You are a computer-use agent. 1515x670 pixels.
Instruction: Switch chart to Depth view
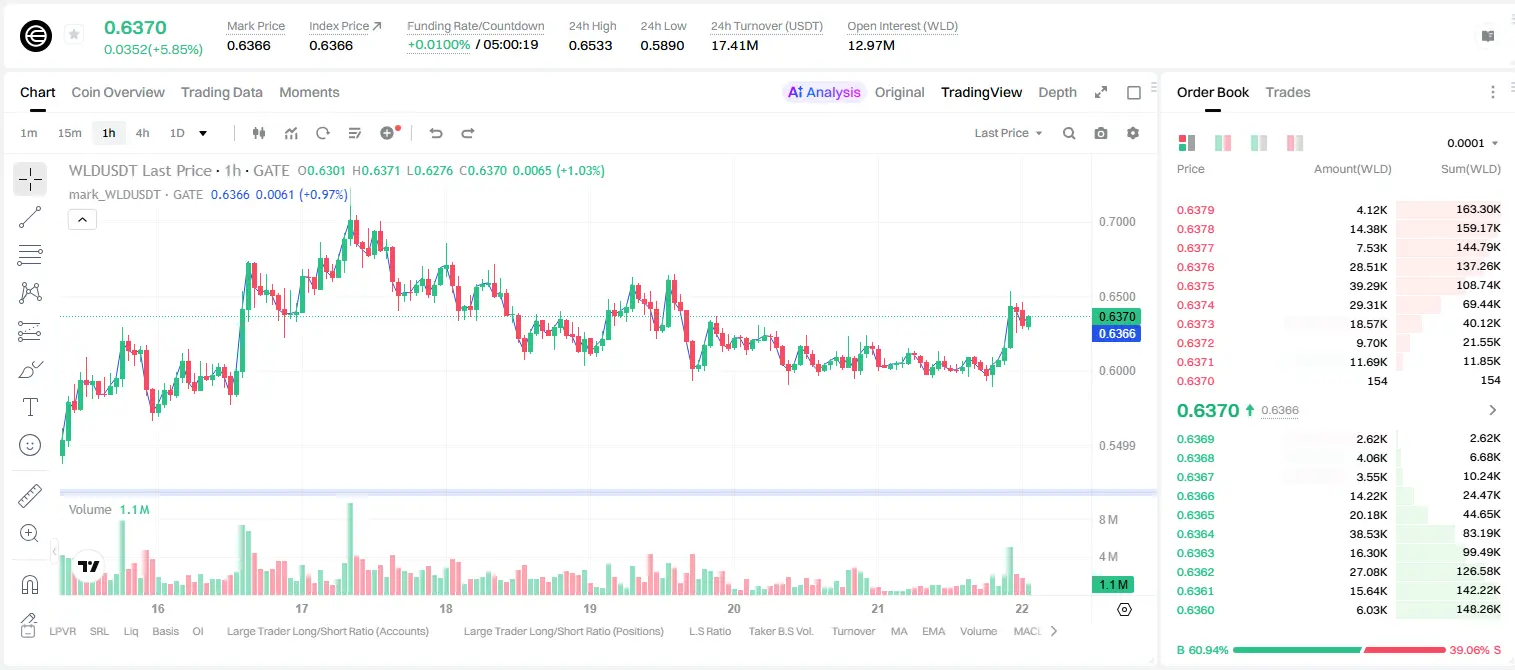coord(1057,92)
